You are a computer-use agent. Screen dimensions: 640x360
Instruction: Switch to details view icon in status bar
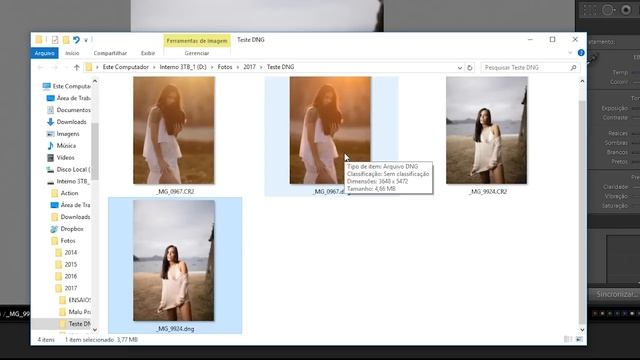click(x=568, y=339)
